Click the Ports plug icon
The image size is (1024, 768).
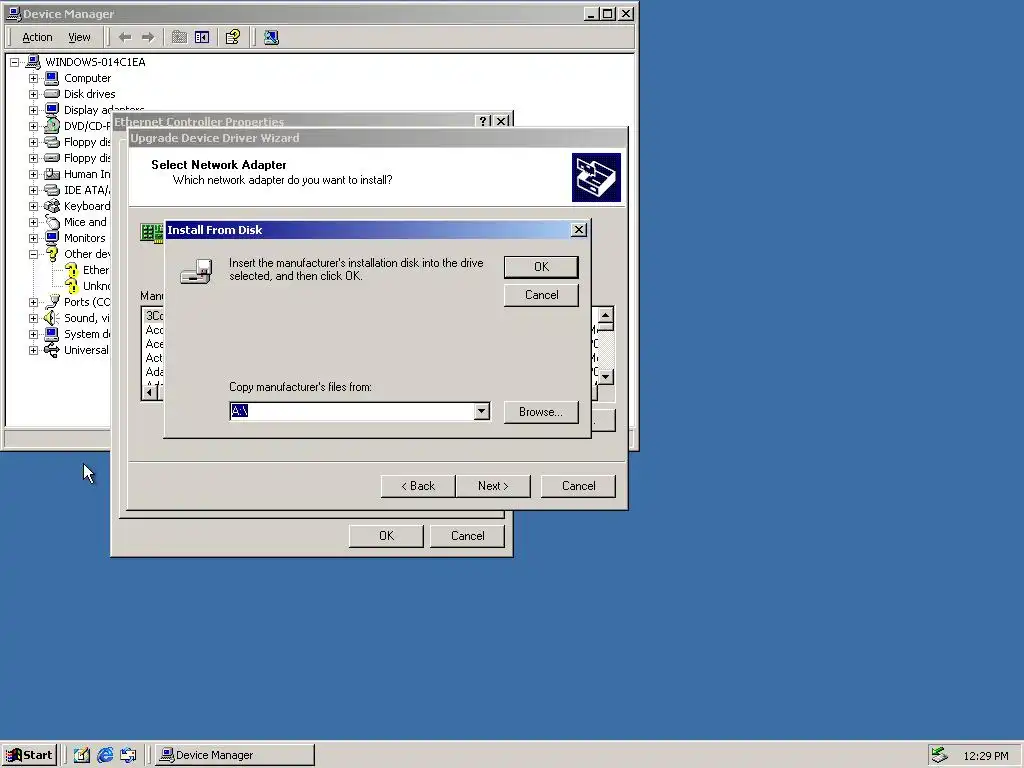(52, 302)
